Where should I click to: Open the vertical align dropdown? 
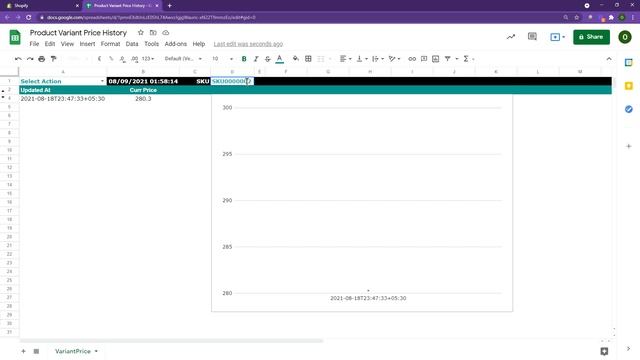[x=362, y=59]
